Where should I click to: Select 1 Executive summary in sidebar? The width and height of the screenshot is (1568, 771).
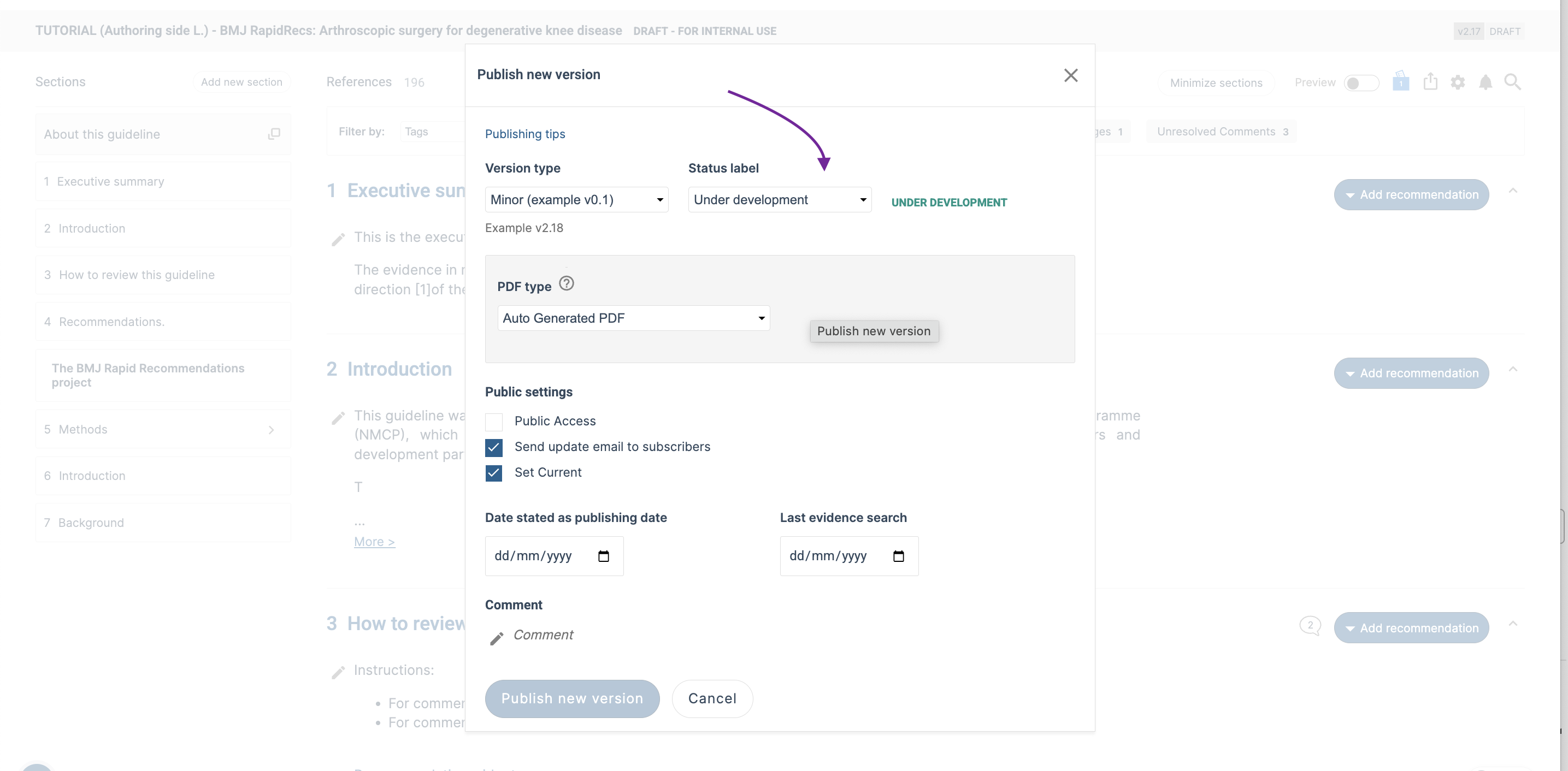coord(162,181)
